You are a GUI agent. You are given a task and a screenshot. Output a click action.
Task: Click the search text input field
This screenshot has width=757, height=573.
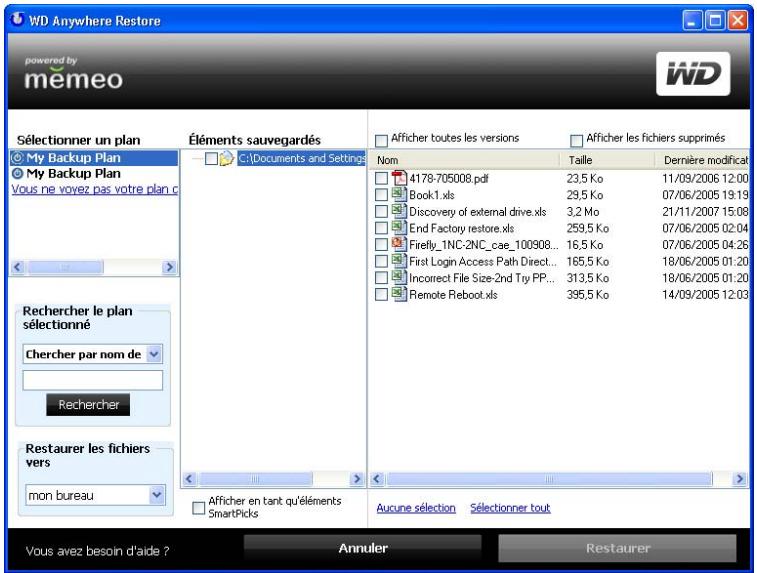click(93, 380)
